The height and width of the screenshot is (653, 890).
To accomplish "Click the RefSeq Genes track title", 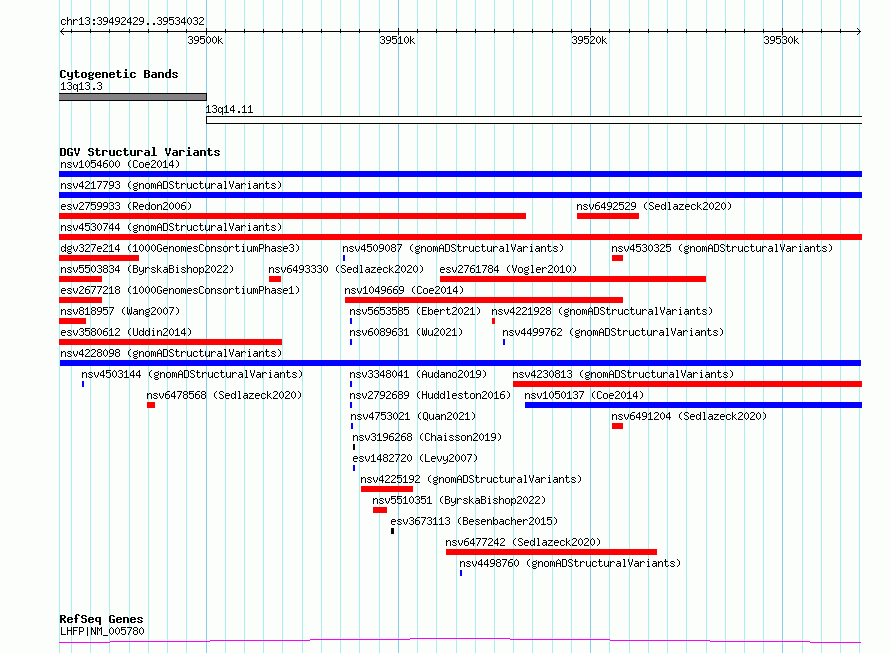I will tap(101, 619).
